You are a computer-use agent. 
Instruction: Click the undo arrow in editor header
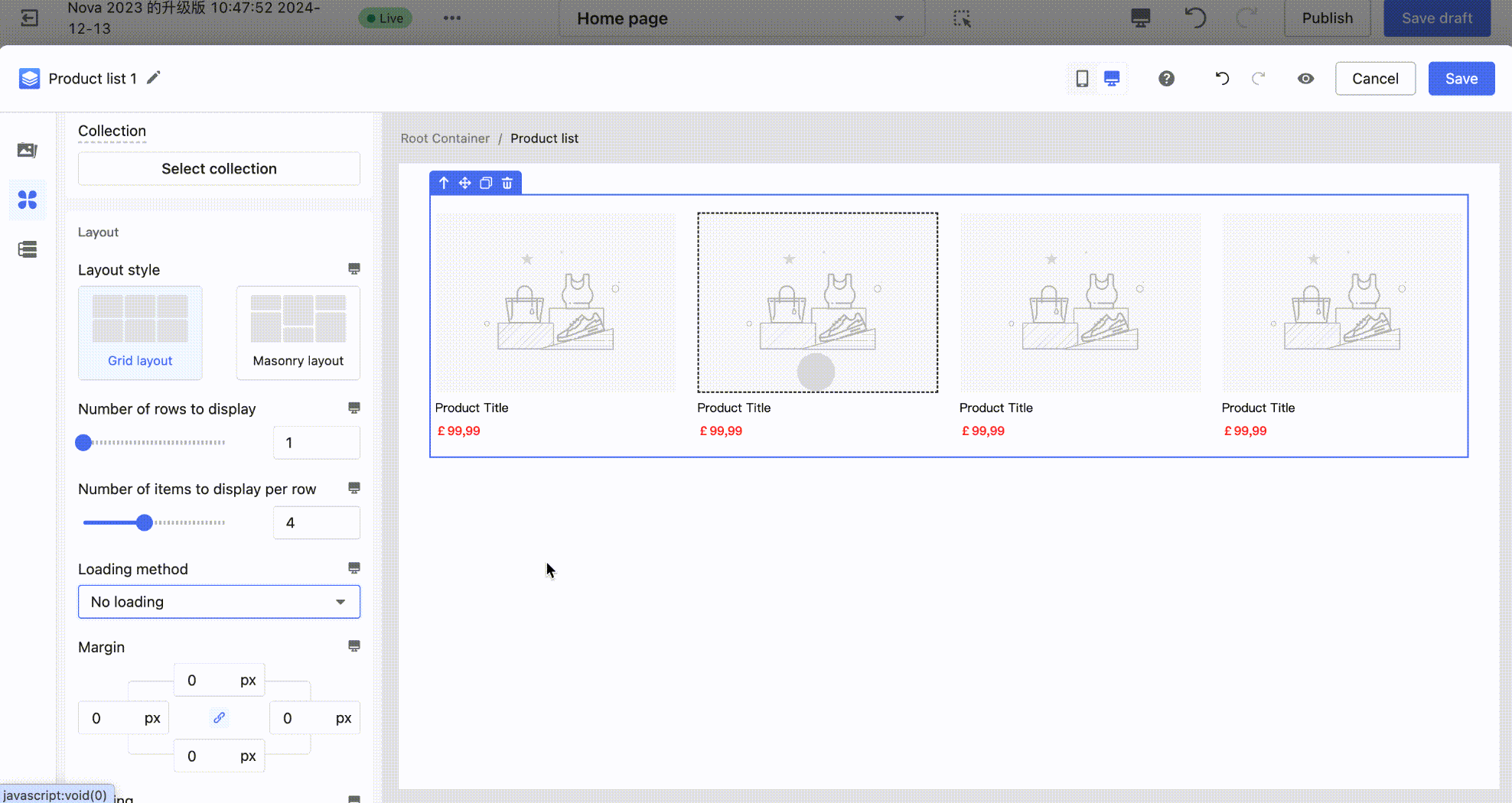pos(1222,79)
